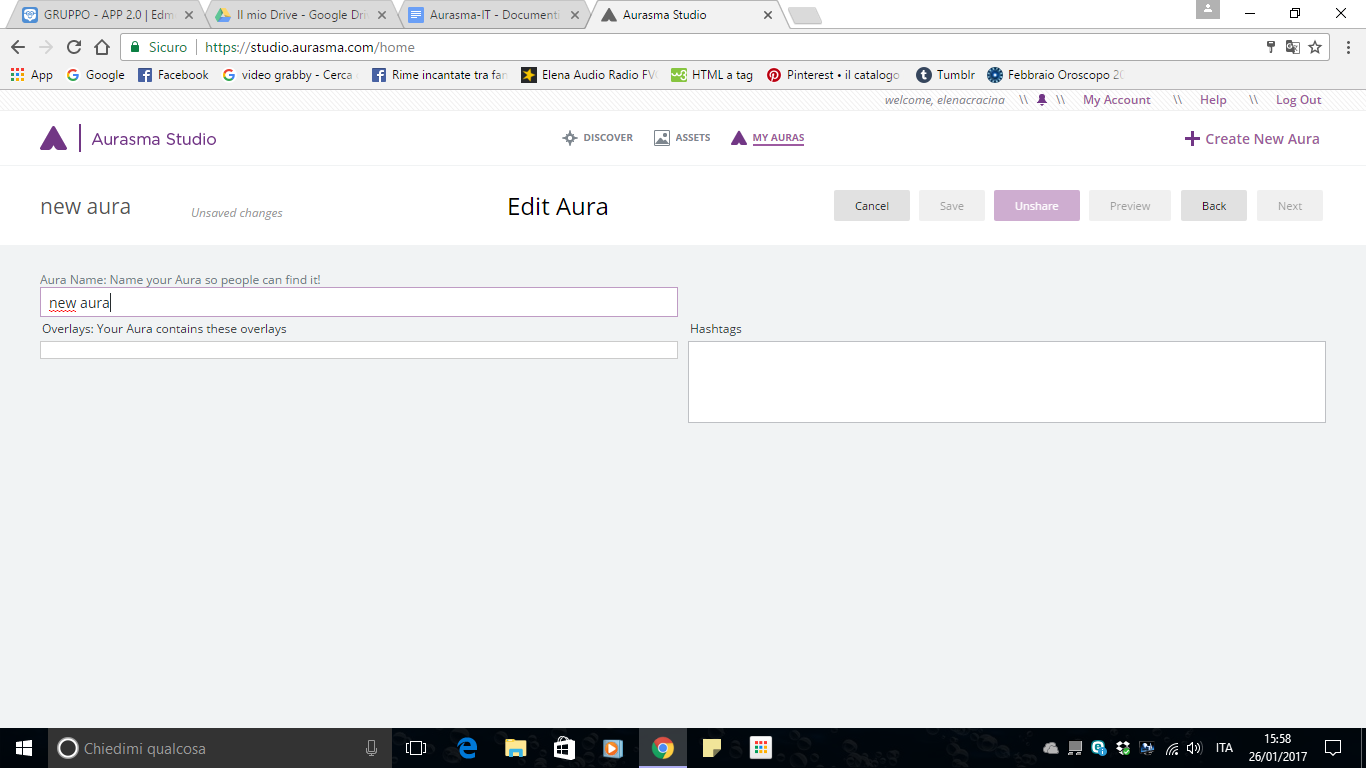Click the browser home icon
The image size is (1366, 768).
pyautogui.click(x=102, y=47)
